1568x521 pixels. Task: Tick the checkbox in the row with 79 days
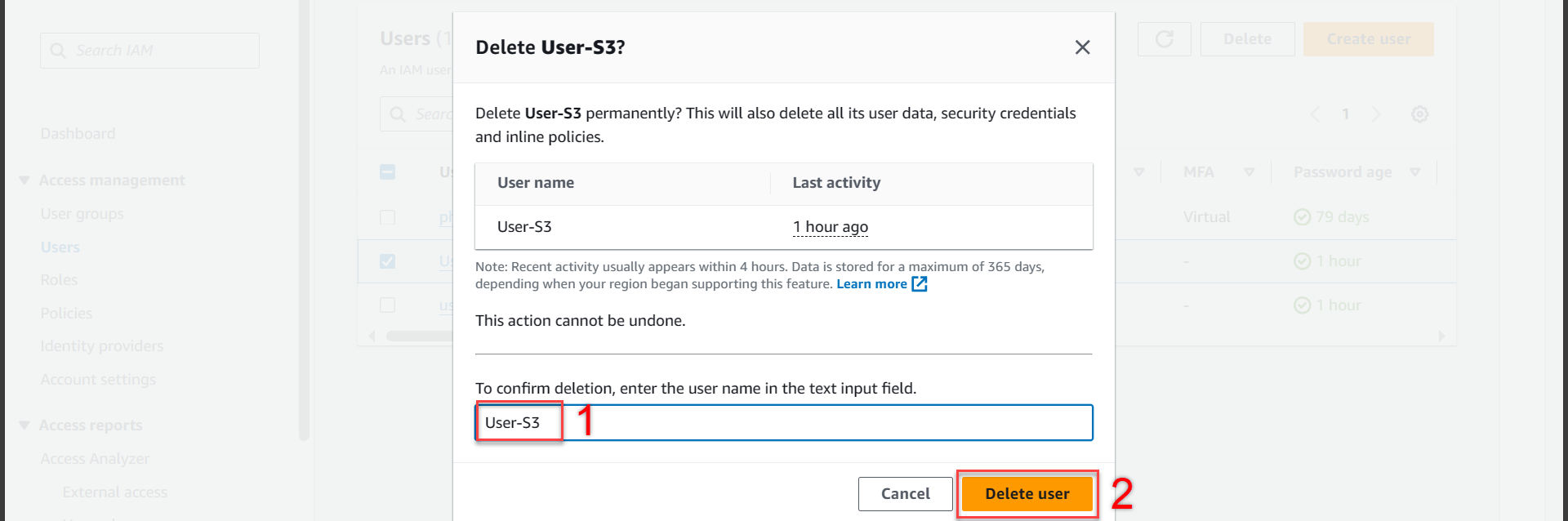pyautogui.click(x=388, y=217)
